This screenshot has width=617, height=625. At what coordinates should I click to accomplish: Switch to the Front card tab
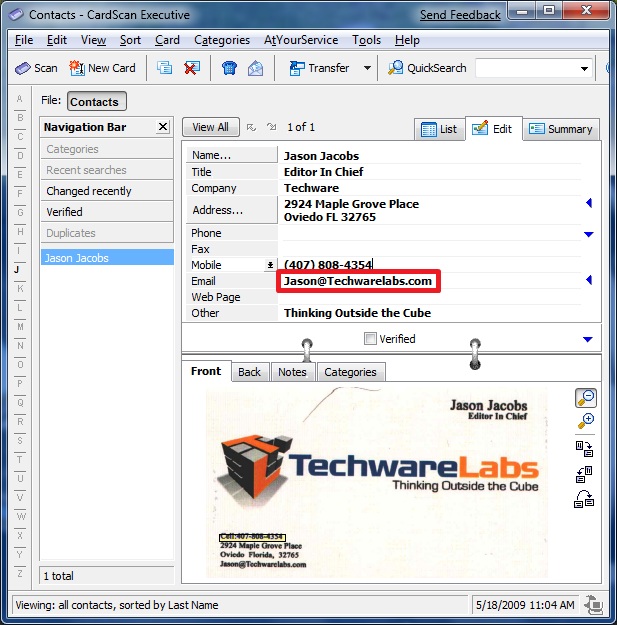pyautogui.click(x=206, y=371)
